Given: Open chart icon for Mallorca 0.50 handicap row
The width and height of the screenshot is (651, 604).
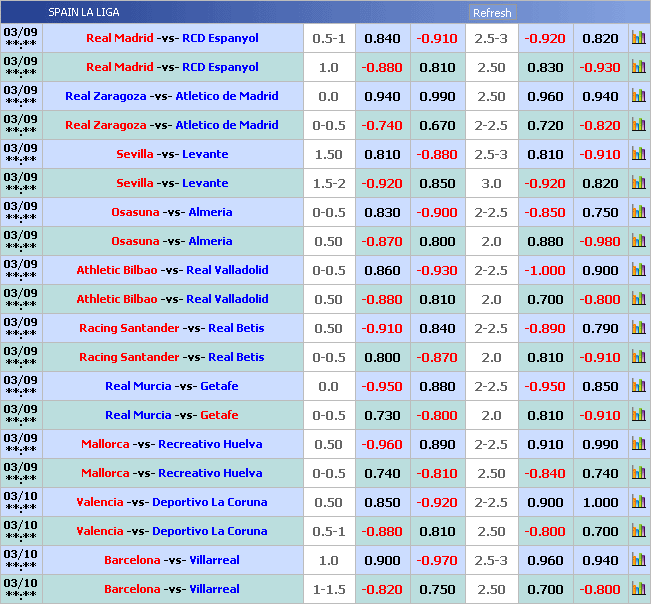Looking at the screenshot, I should (639, 444).
